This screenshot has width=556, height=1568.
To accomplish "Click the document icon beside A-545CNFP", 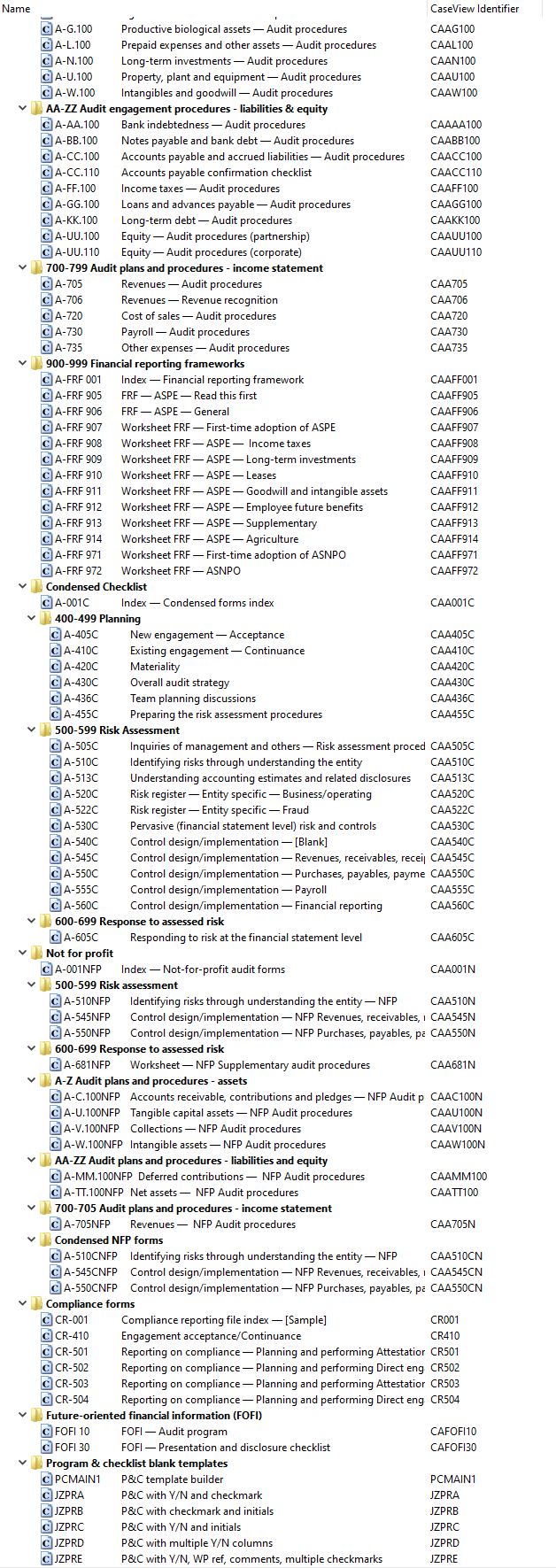I will click(x=55, y=1272).
